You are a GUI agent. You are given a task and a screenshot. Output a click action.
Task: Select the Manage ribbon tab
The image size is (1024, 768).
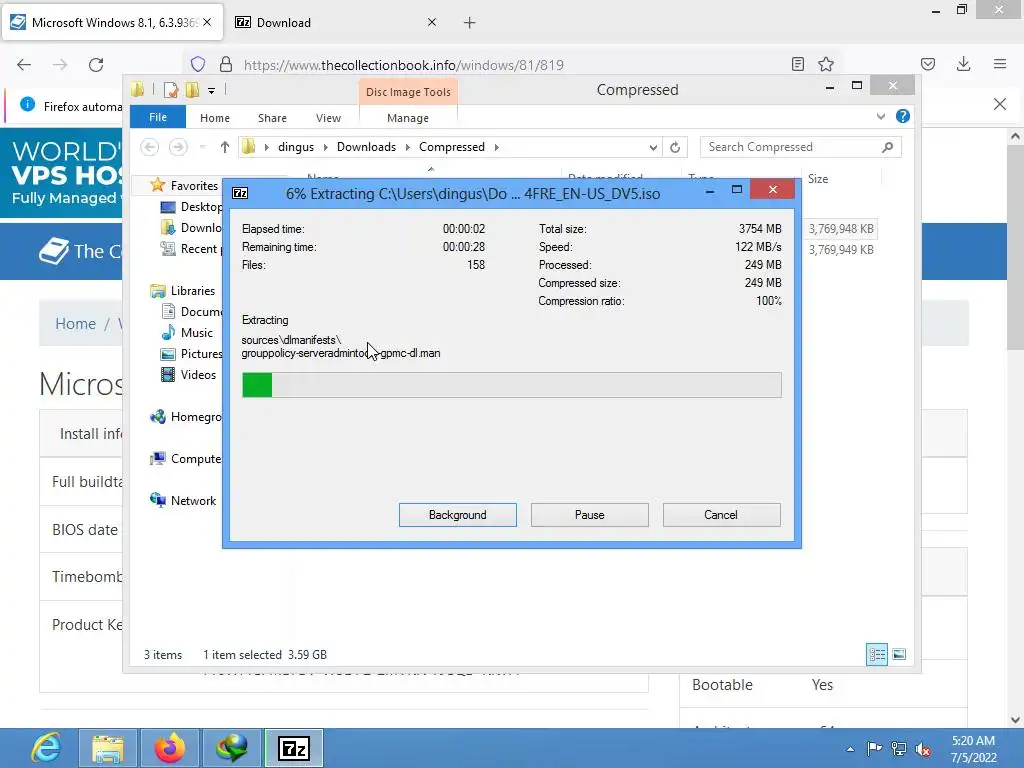[408, 118]
